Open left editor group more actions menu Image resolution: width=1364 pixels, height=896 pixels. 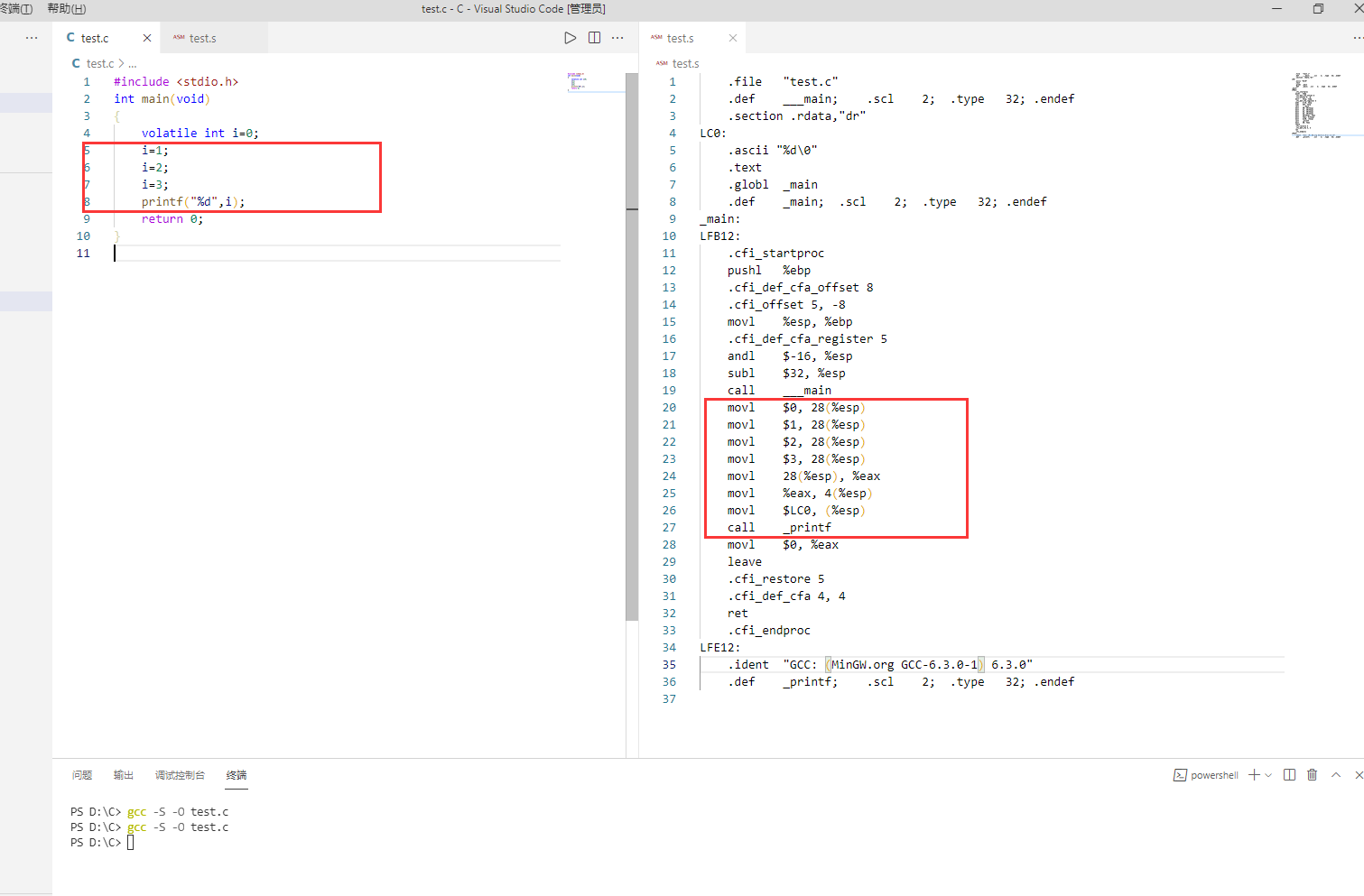point(617,38)
